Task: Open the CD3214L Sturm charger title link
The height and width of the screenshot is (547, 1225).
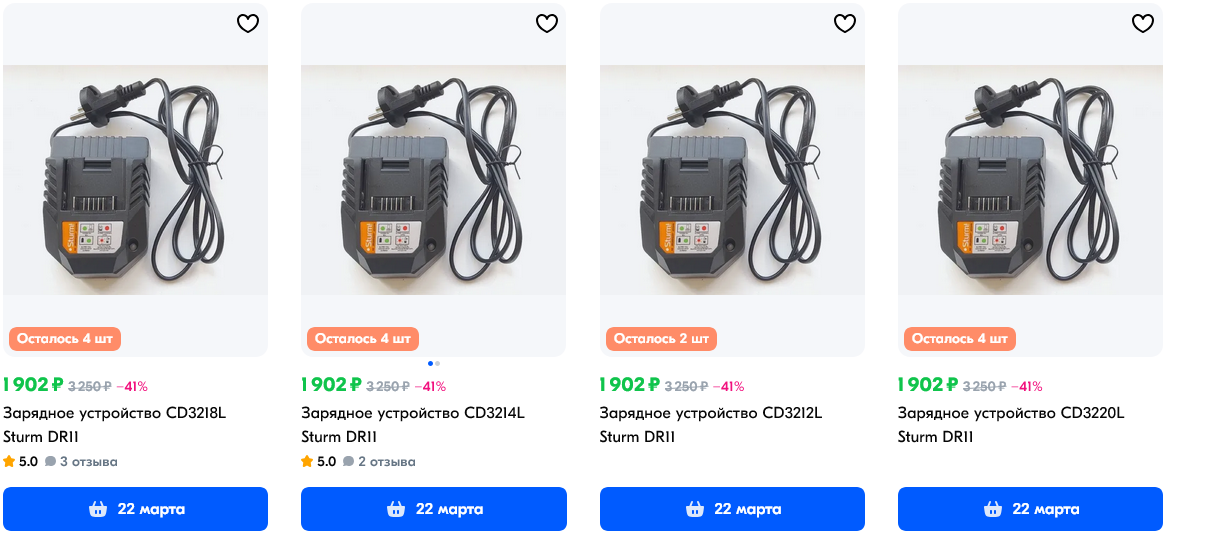Action: (413, 413)
